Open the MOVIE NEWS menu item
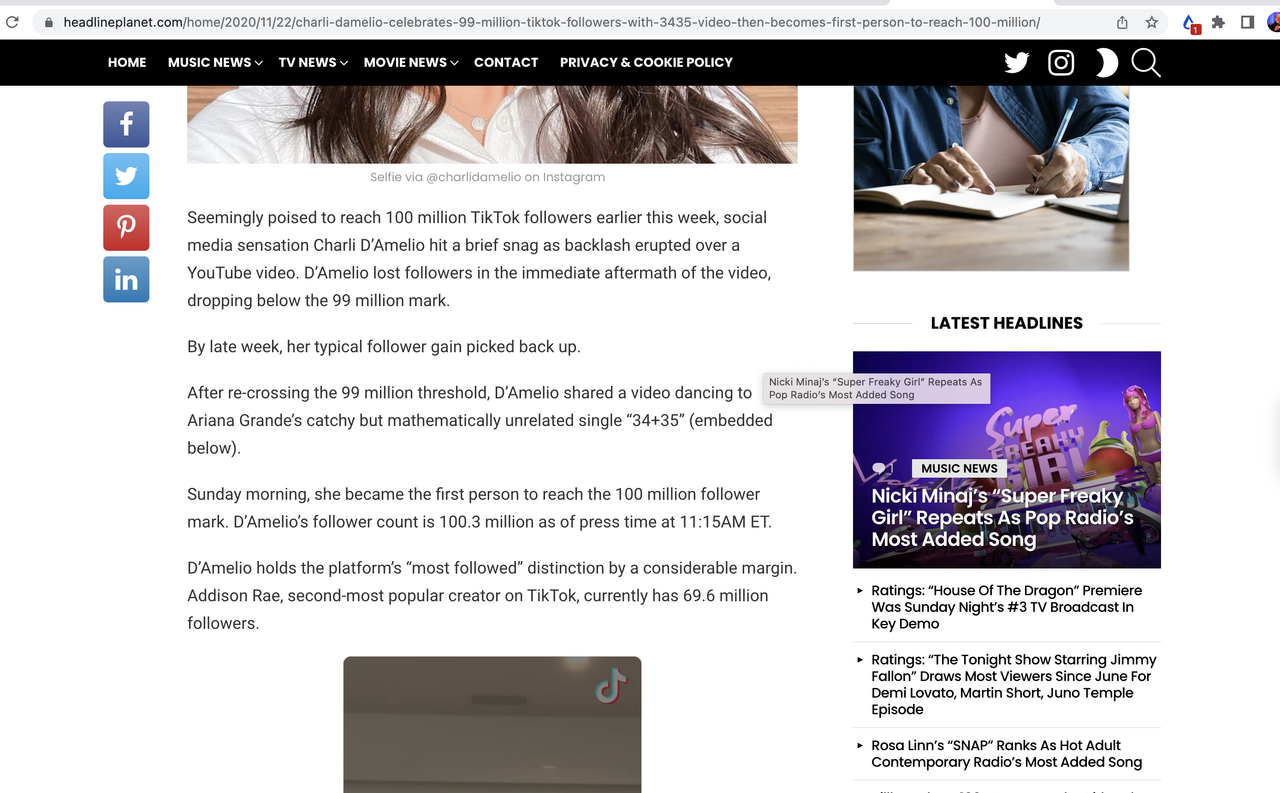This screenshot has width=1280, height=793. pos(405,62)
